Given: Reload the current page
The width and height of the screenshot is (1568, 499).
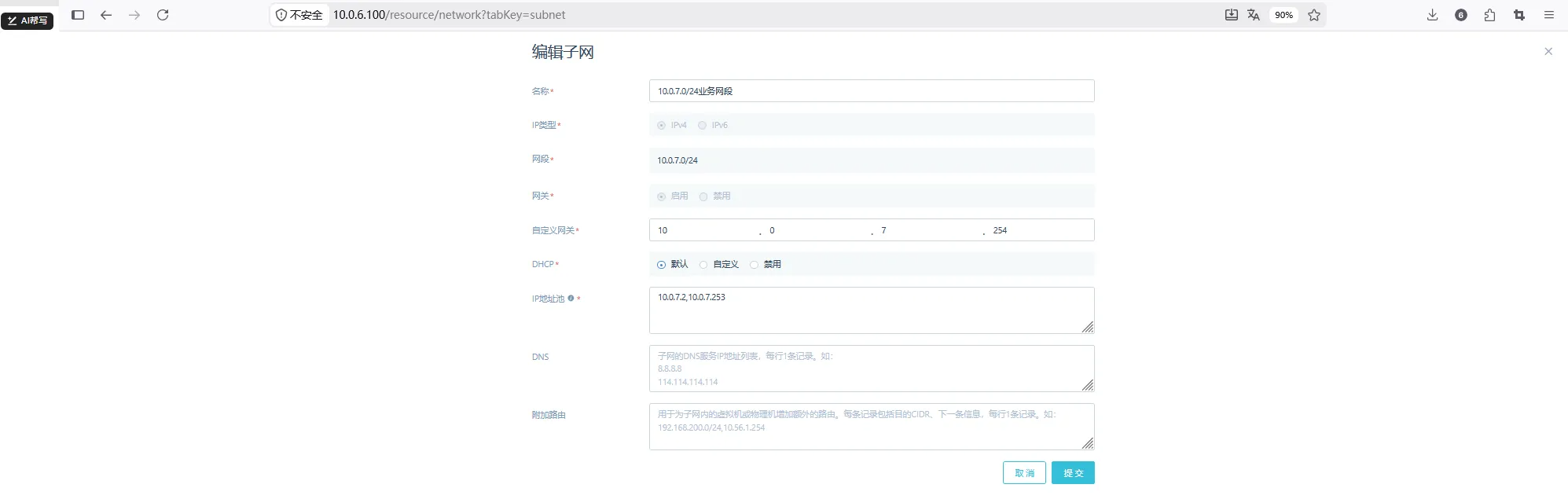Looking at the screenshot, I should pyautogui.click(x=163, y=15).
